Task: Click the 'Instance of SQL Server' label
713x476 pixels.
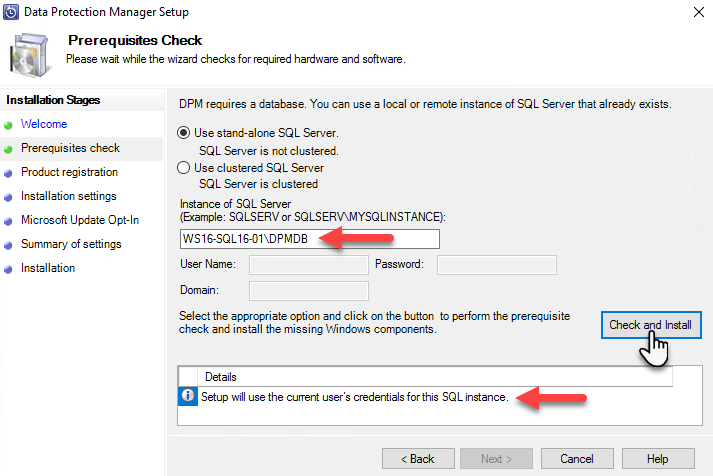Action: [235, 204]
